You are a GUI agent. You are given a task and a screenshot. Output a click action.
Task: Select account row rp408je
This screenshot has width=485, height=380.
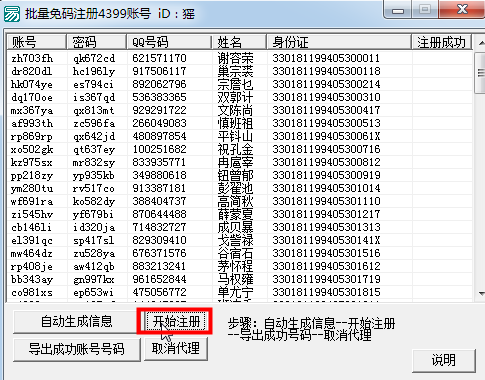tap(239, 266)
